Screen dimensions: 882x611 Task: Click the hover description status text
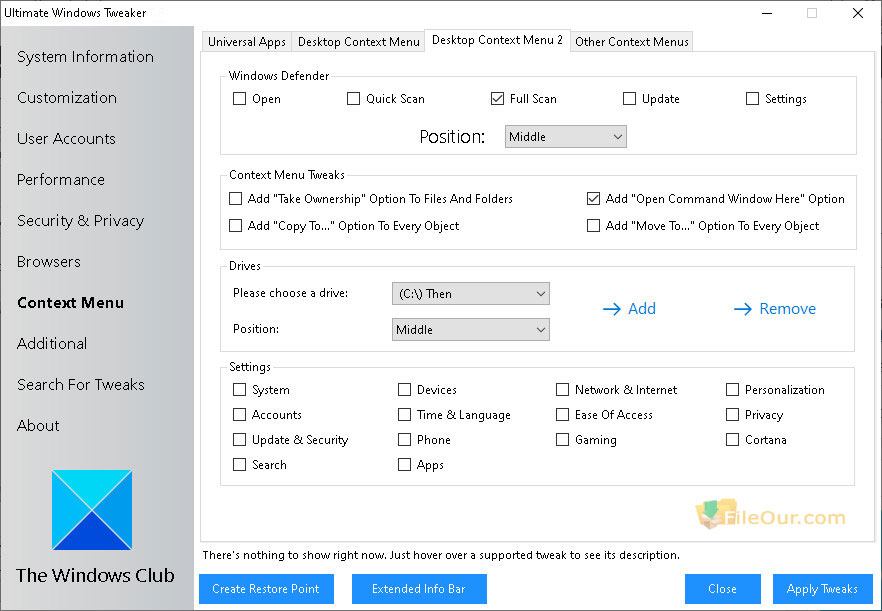pos(441,555)
